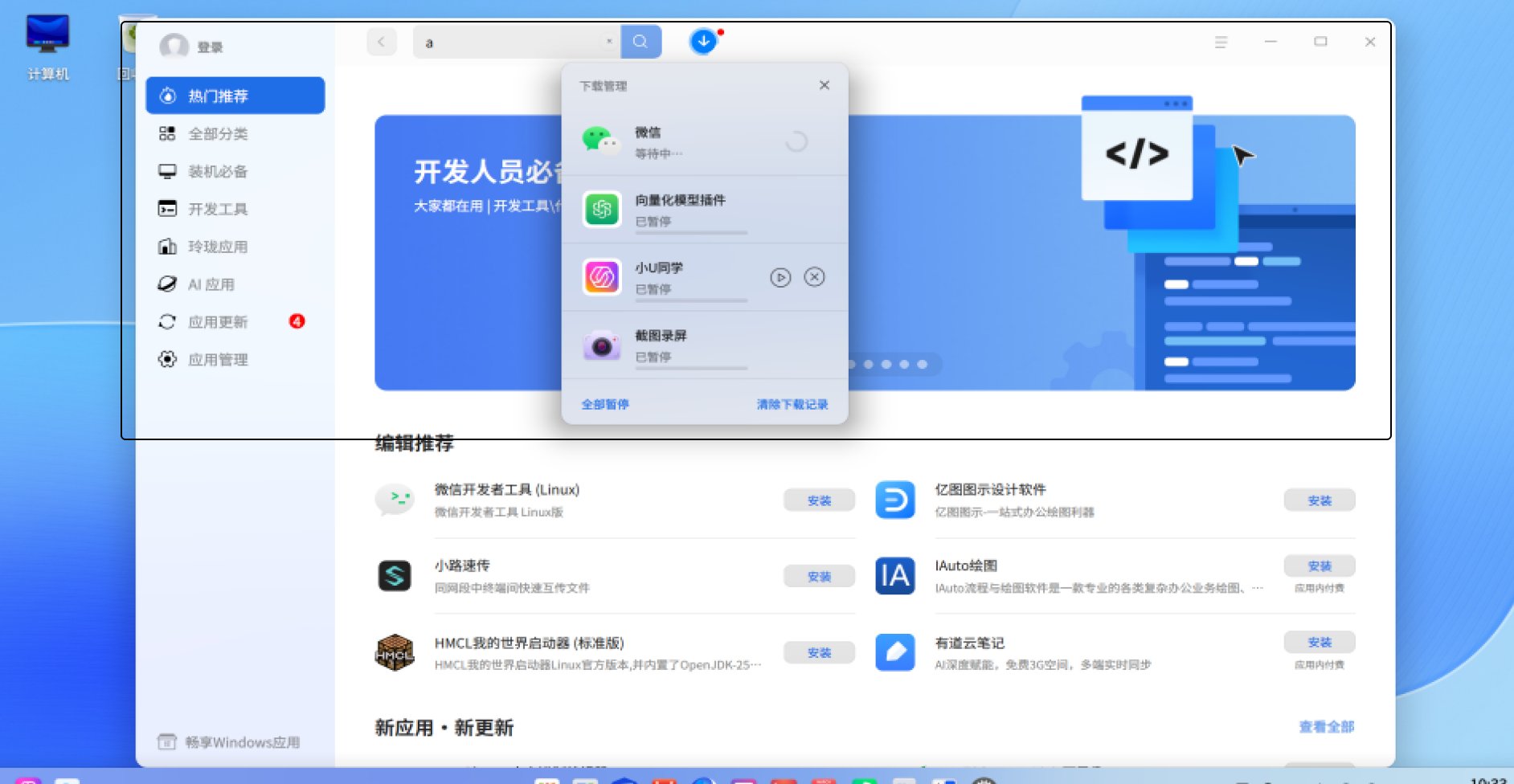Open the hamburger menu in title bar
This screenshot has width=1514, height=784.
(1221, 42)
